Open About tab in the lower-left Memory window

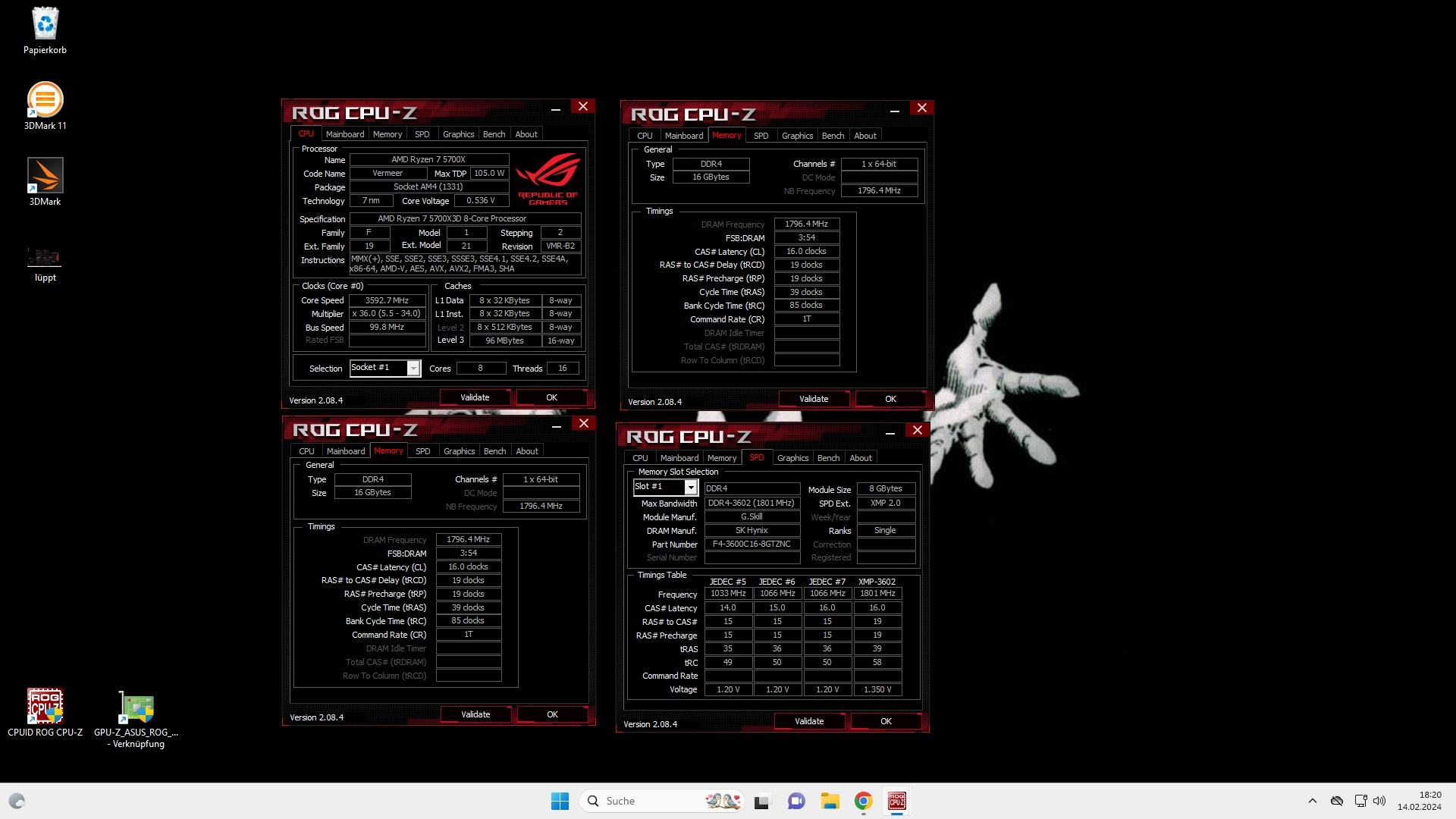point(527,451)
